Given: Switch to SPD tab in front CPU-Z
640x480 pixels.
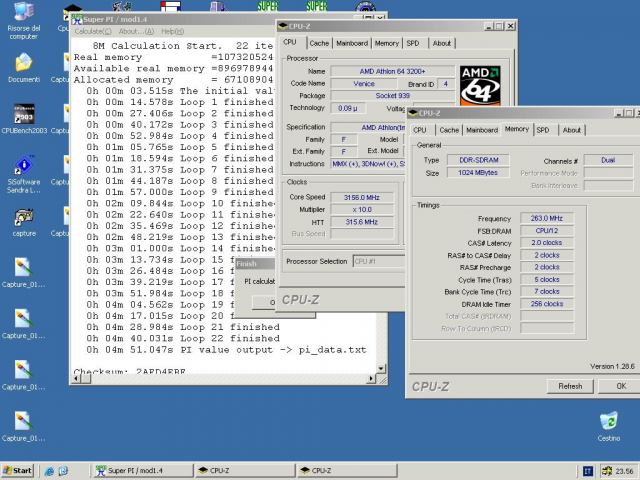Looking at the screenshot, I should click(x=543, y=130).
